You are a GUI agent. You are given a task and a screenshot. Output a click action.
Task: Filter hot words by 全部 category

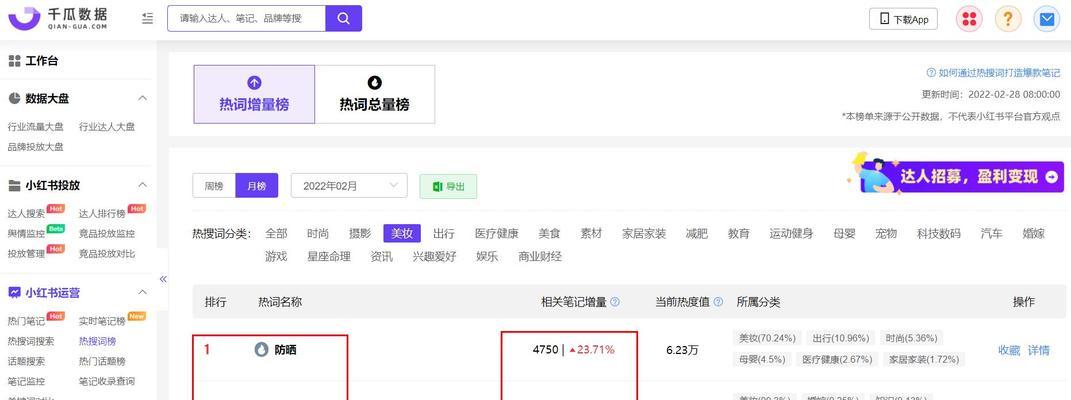[x=276, y=233]
